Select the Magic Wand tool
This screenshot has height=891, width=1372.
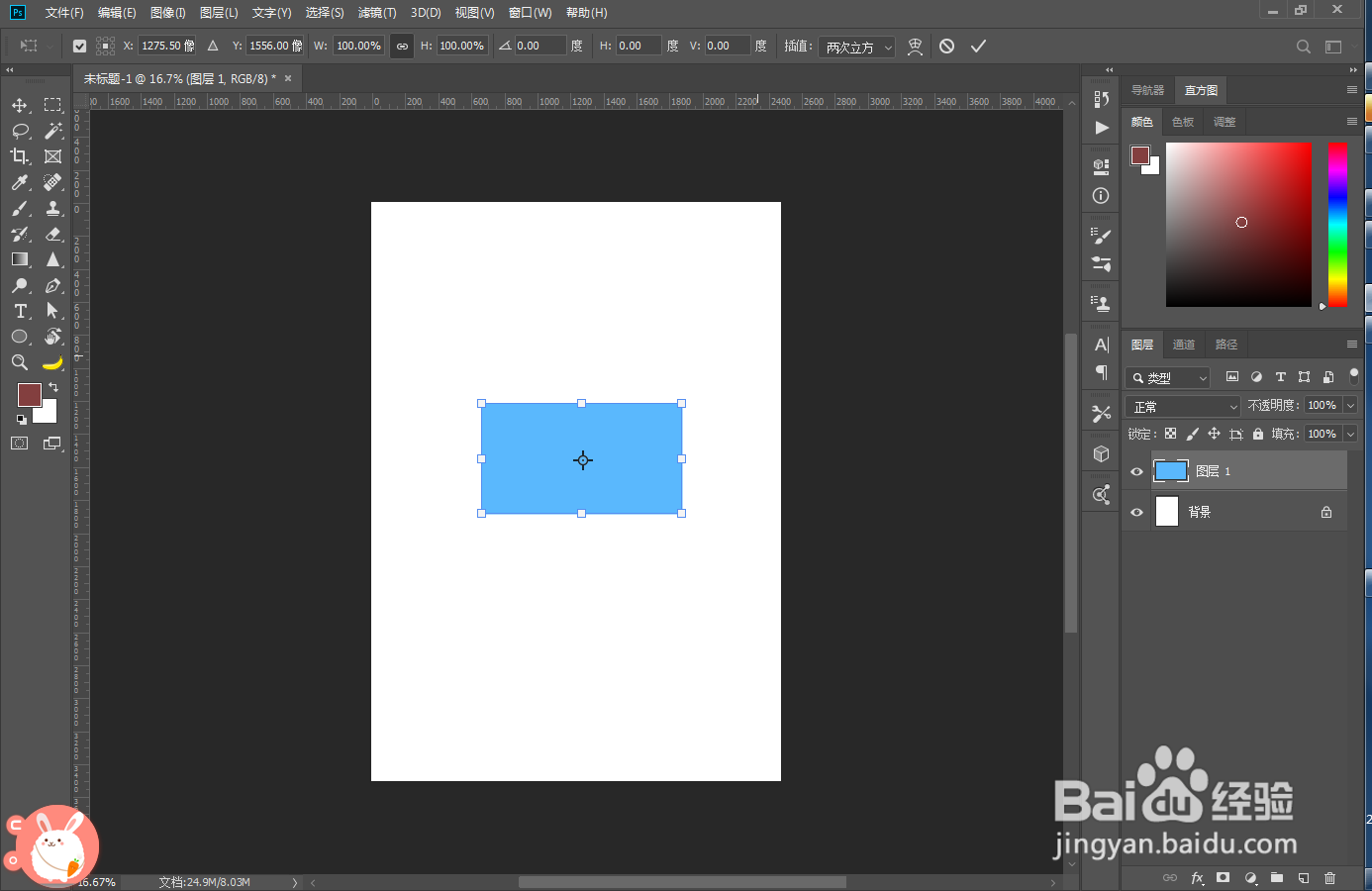53,131
